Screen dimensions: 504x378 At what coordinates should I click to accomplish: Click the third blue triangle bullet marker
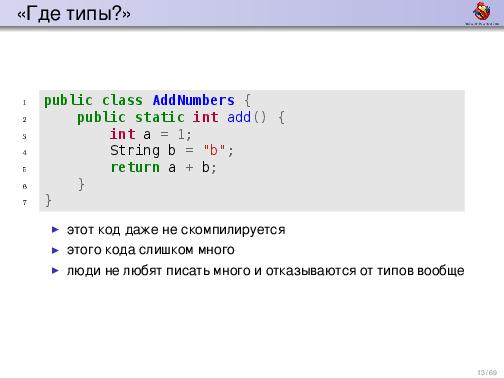click(55, 270)
